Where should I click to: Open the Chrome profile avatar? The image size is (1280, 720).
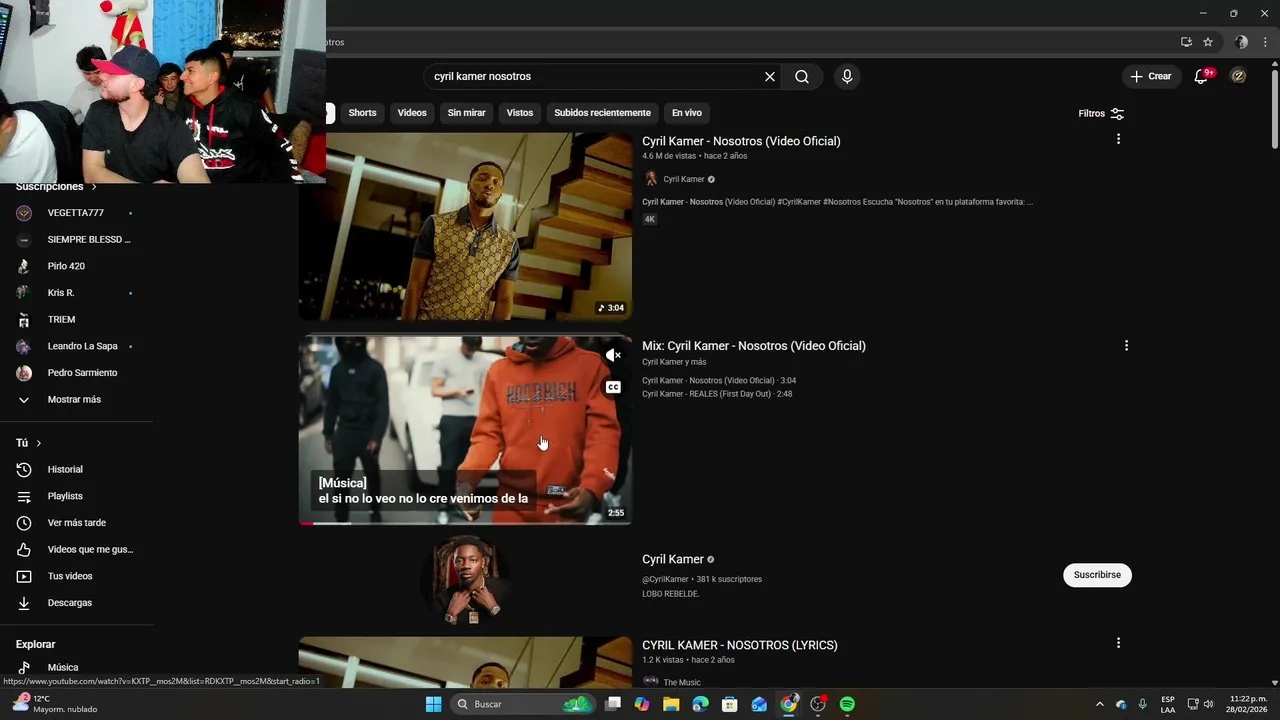[x=1241, y=42]
